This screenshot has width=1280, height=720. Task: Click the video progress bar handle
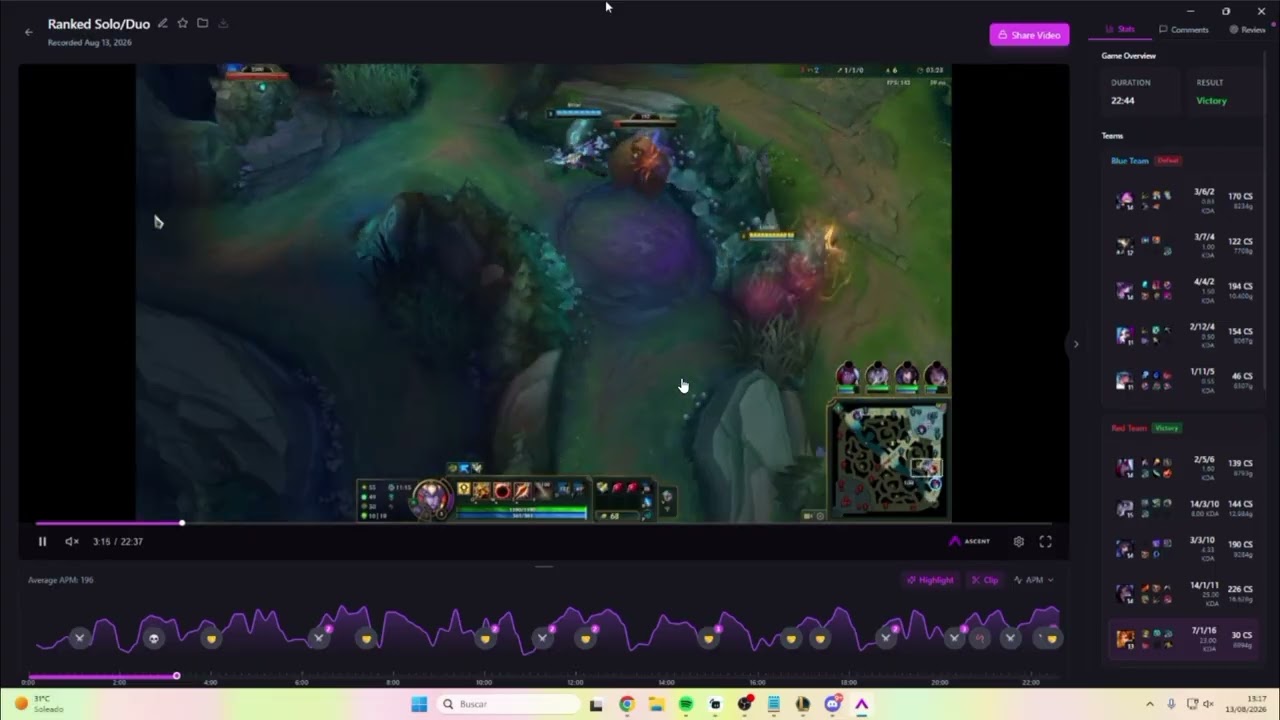(182, 523)
